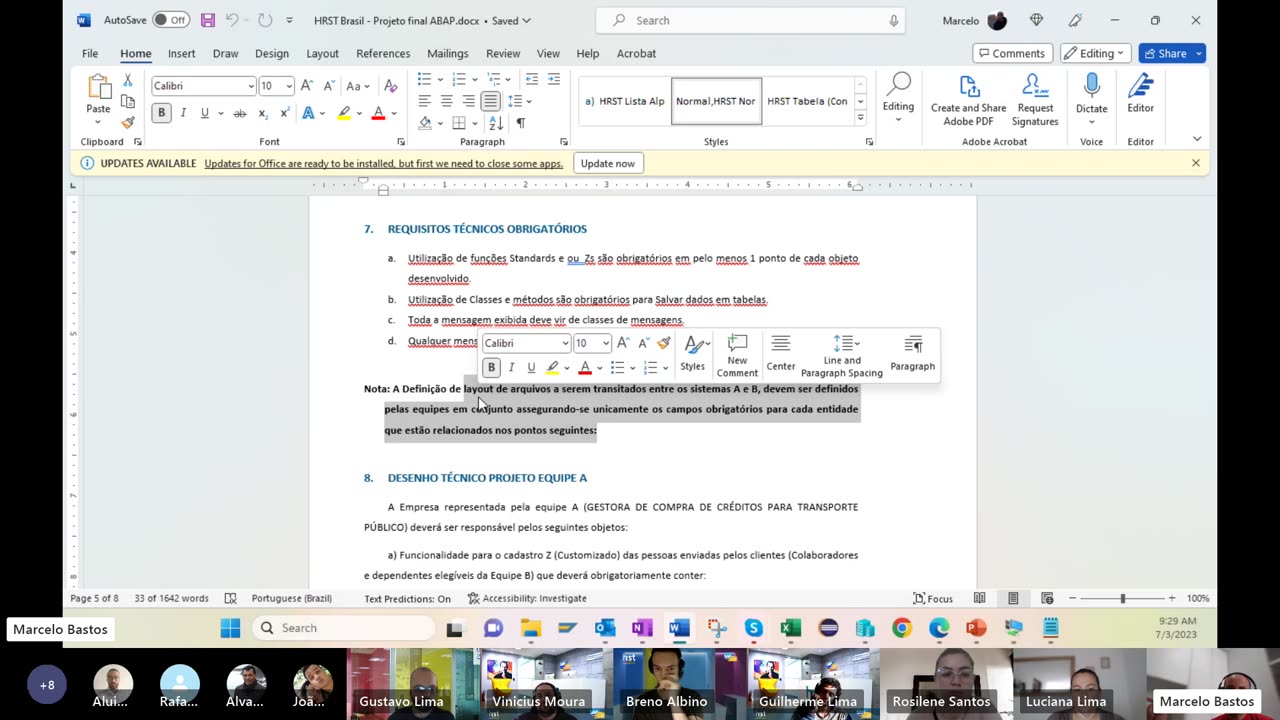
Task: Expand the Styles gallery more arrow
Action: coord(860,118)
